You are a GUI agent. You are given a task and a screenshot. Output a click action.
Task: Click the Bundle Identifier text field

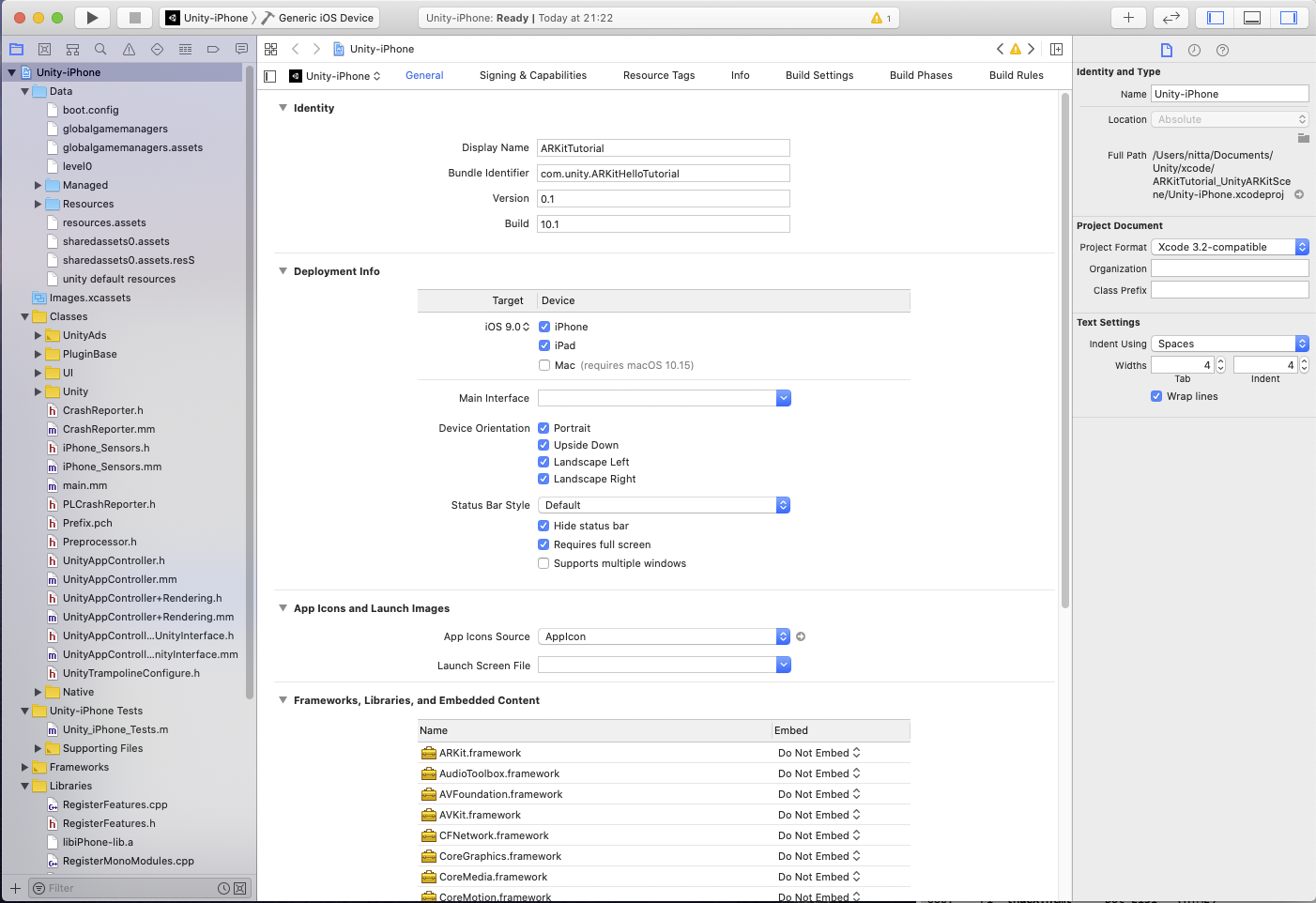tap(663, 174)
